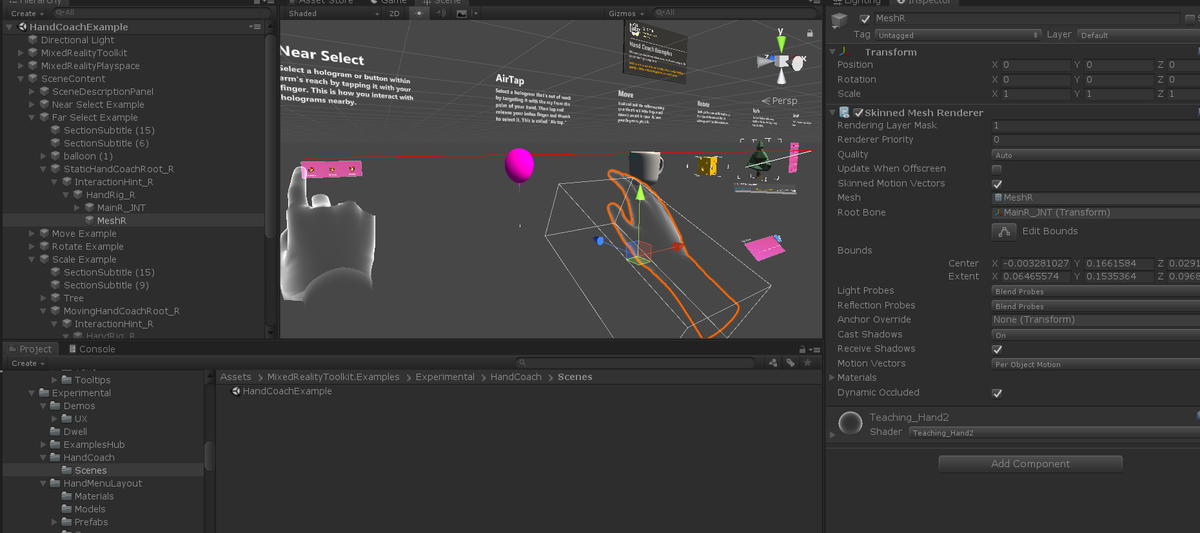
Task: Toggle Receive Shadows checkbox
Action: click(x=996, y=349)
